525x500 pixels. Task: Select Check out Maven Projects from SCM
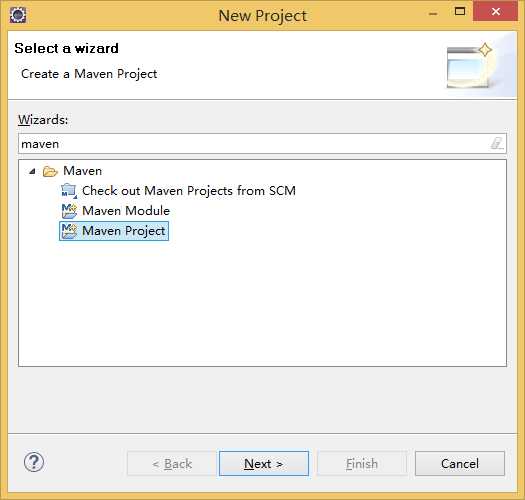[x=189, y=191]
